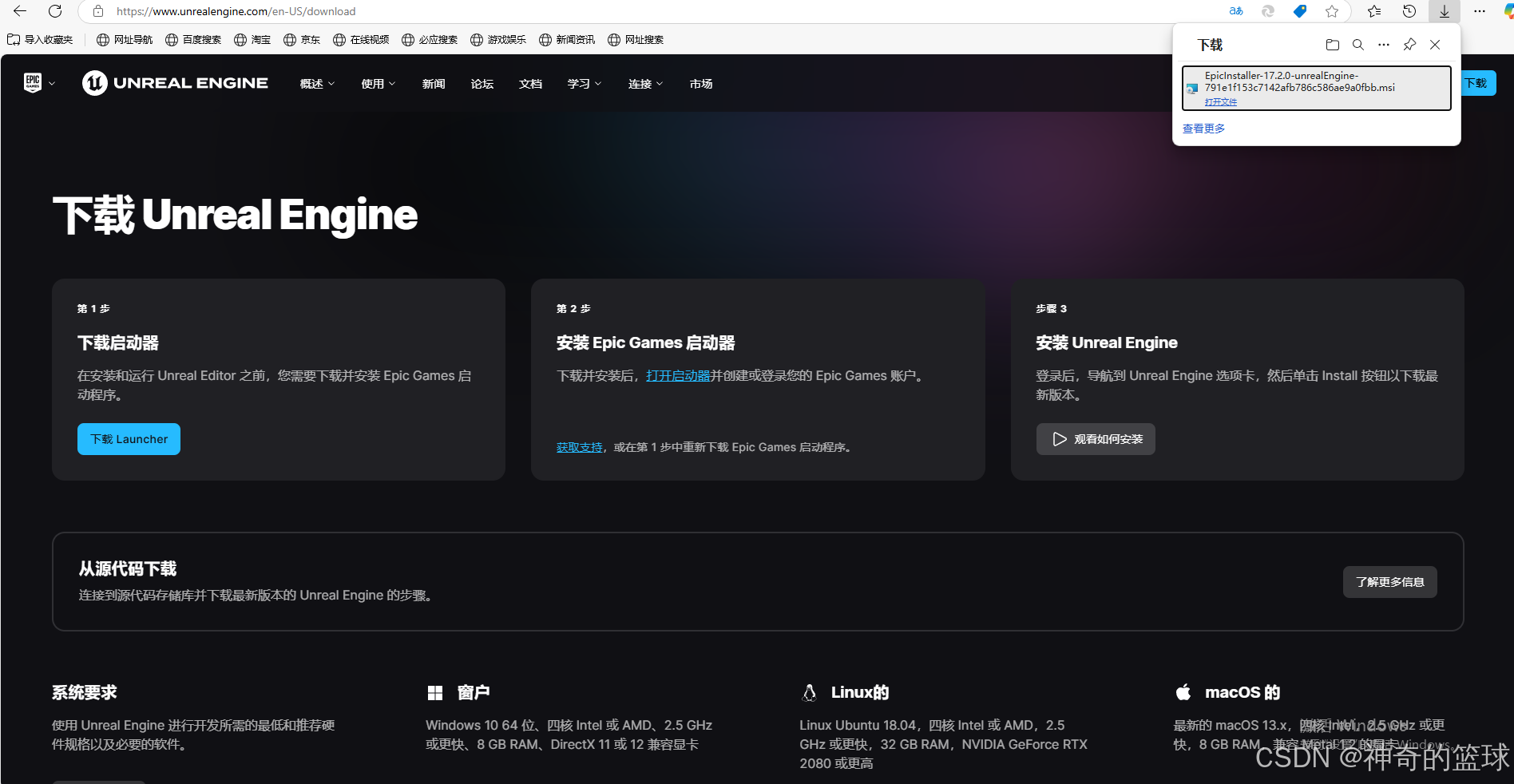Viewport: 1514px width, 784px height.
Task: Click 查看更多 in downloads panel
Action: (x=1203, y=129)
